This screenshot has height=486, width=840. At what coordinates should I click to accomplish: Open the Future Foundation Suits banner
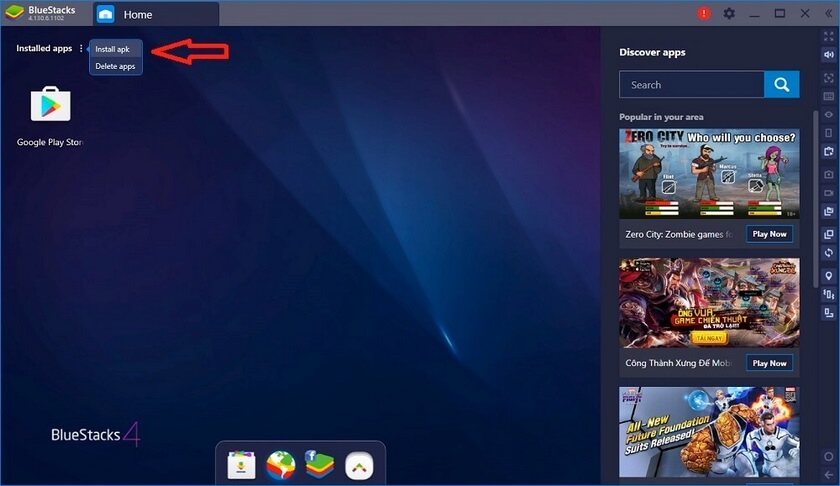(x=709, y=432)
